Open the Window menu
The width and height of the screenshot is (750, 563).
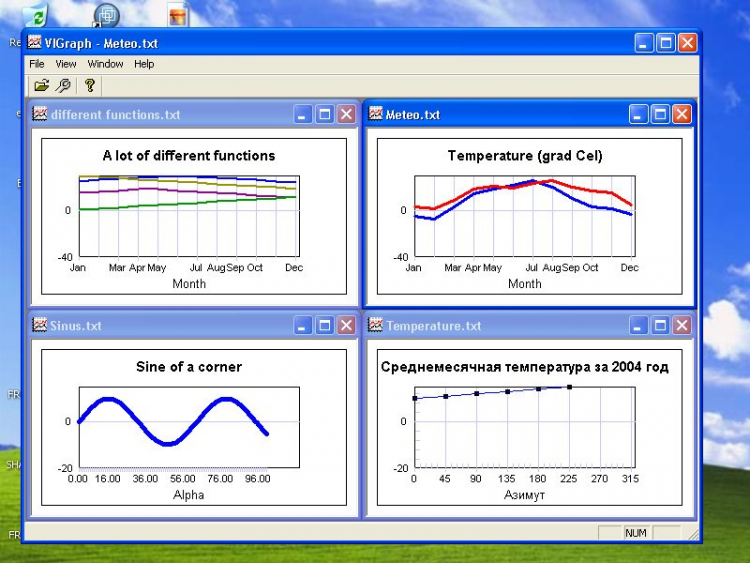pos(105,64)
